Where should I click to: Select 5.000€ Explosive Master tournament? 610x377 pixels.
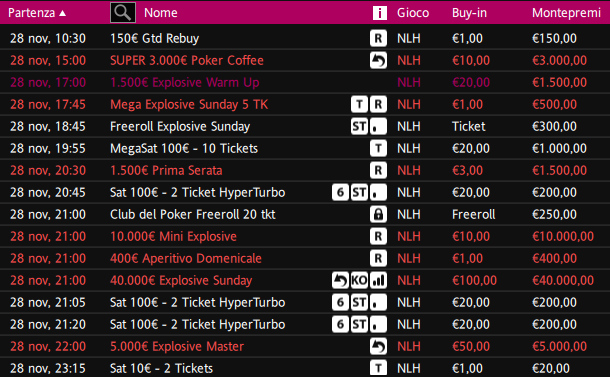[305, 346]
